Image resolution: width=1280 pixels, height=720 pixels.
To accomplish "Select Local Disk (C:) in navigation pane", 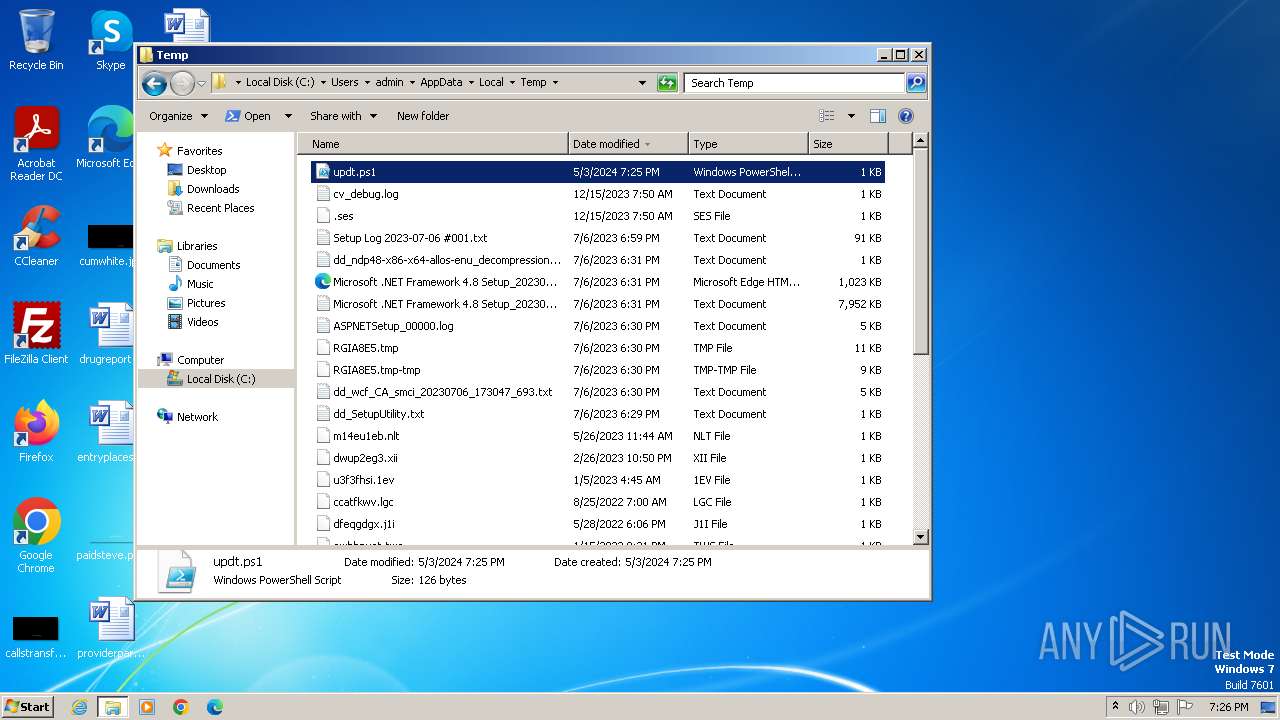I will (x=220, y=379).
